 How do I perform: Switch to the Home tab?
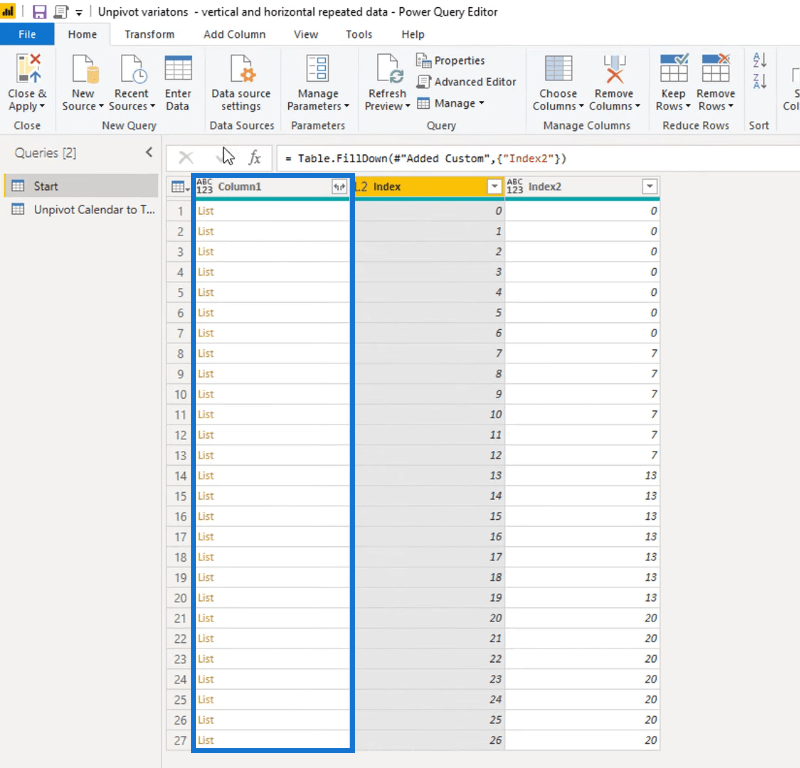click(x=82, y=34)
